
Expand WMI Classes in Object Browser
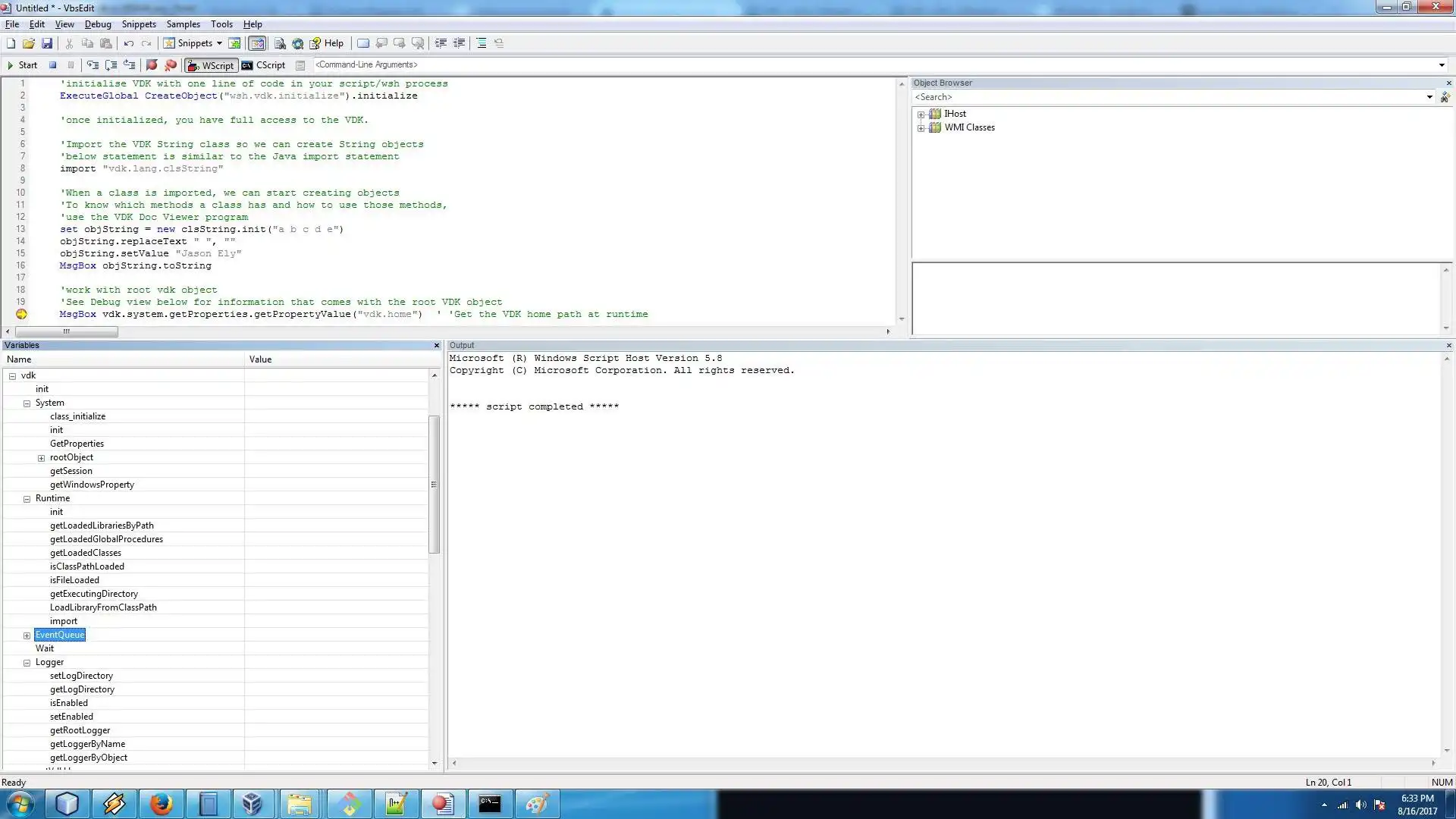click(921, 128)
